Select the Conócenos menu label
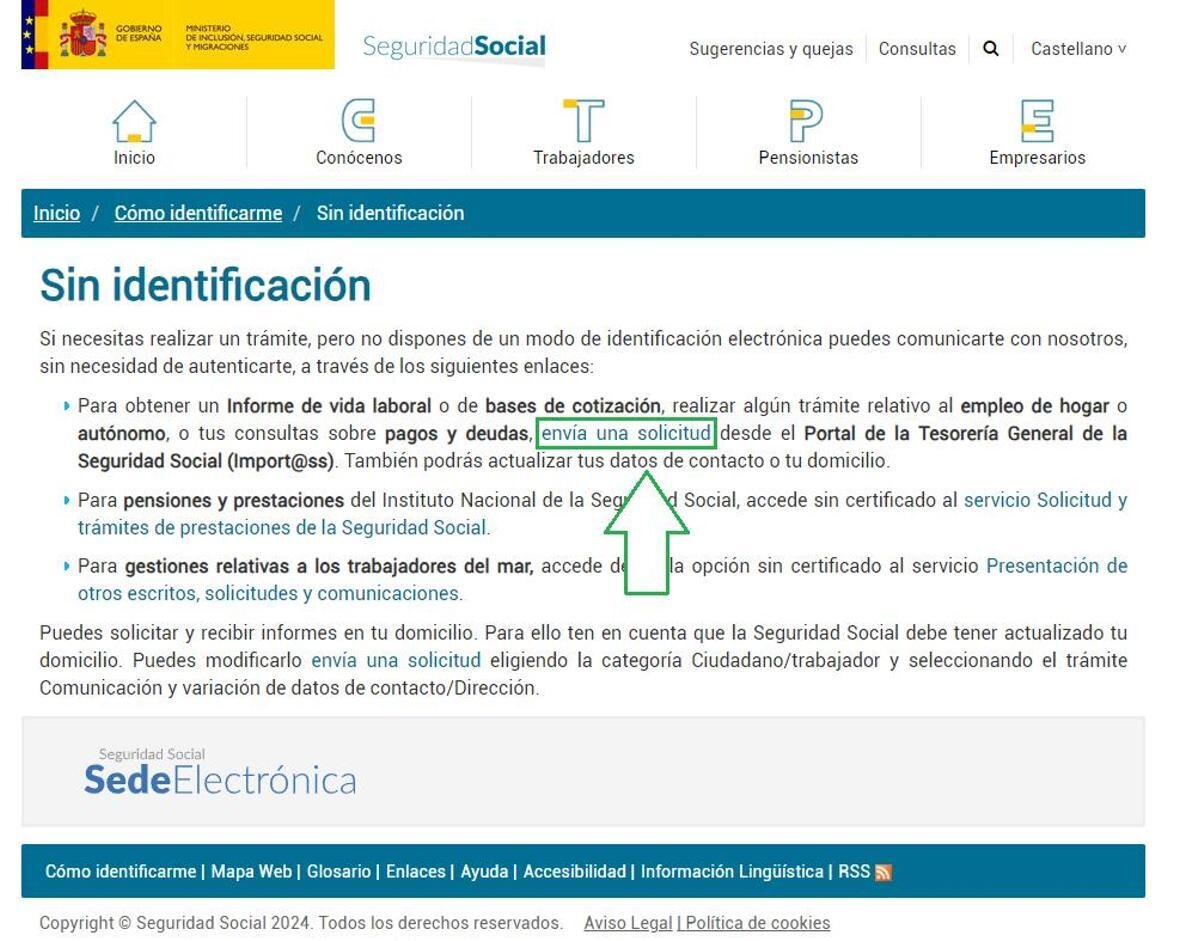This screenshot has width=1200, height=941. pyautogui.click(x=359, y=157)
